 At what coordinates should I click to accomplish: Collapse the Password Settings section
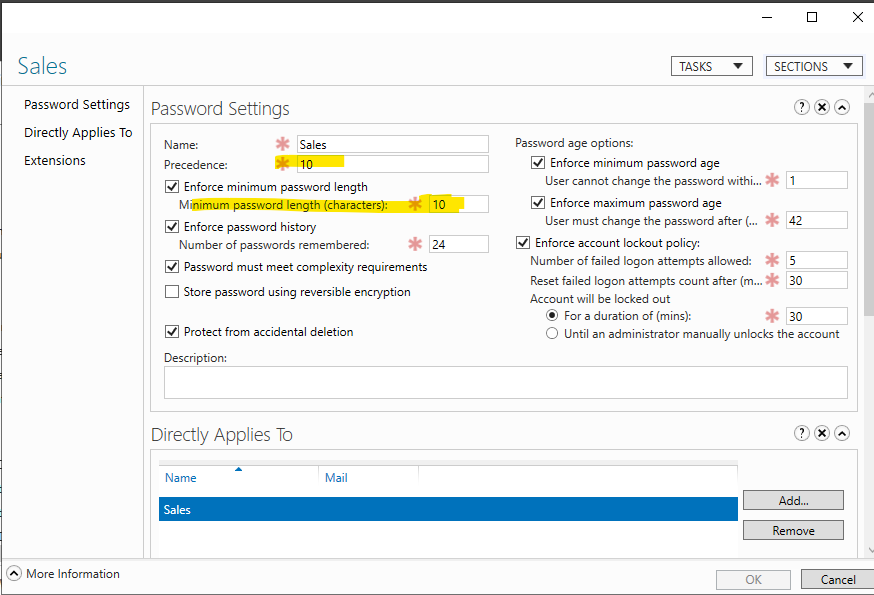click(x=842, y=108)
